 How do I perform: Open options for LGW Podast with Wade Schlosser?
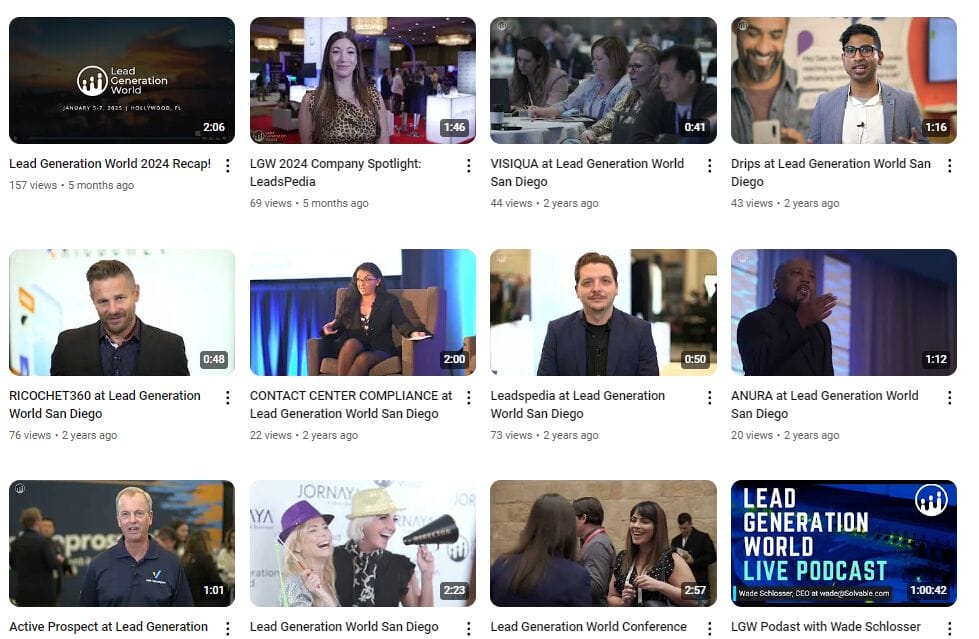coord(950,628)
